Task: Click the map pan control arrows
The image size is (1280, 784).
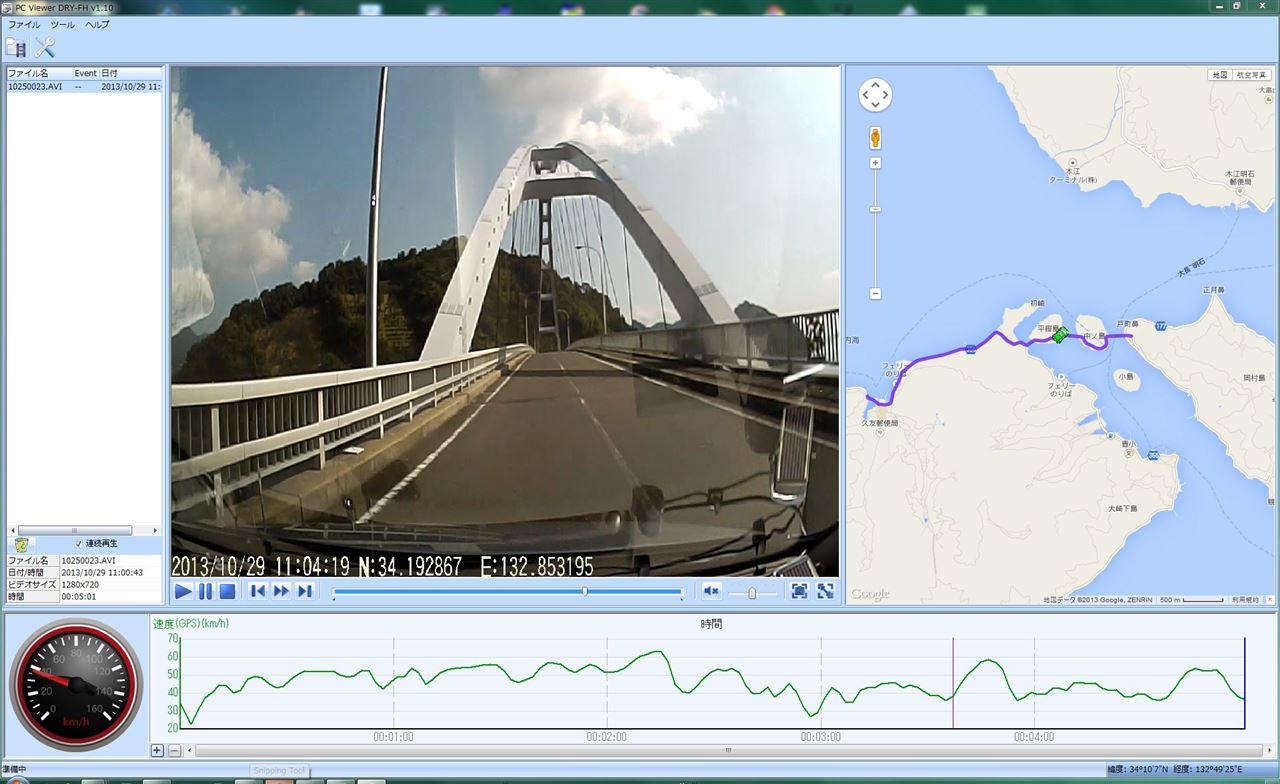Action: (875, 95)
